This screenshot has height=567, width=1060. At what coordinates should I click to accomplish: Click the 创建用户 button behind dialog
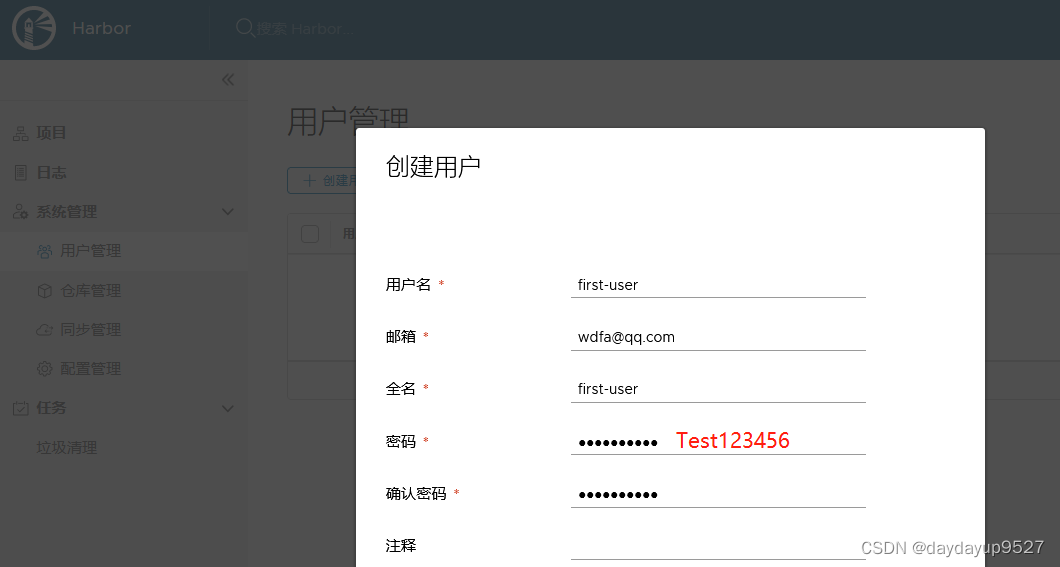click(322, 180)
